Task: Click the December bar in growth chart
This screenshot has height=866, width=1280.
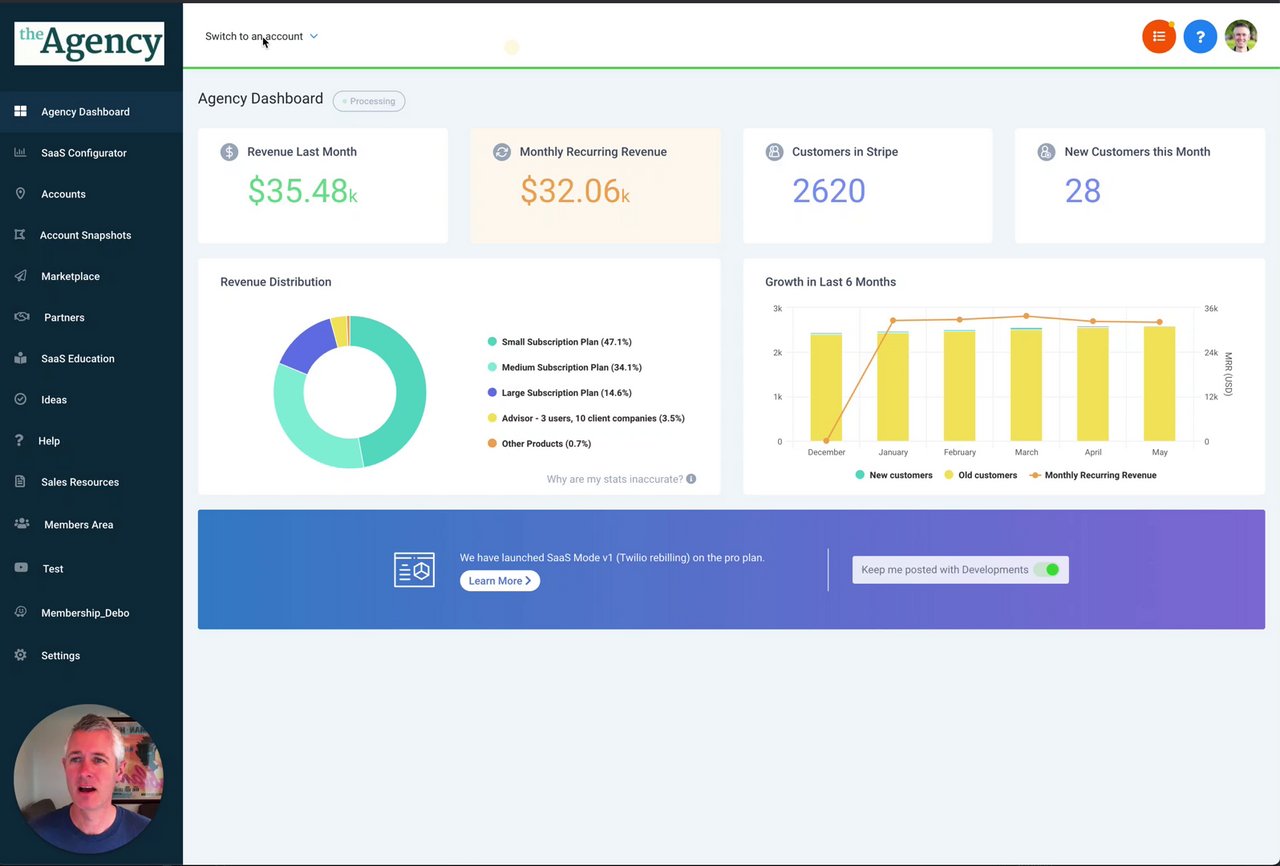Action: click(x=826, y=387)
